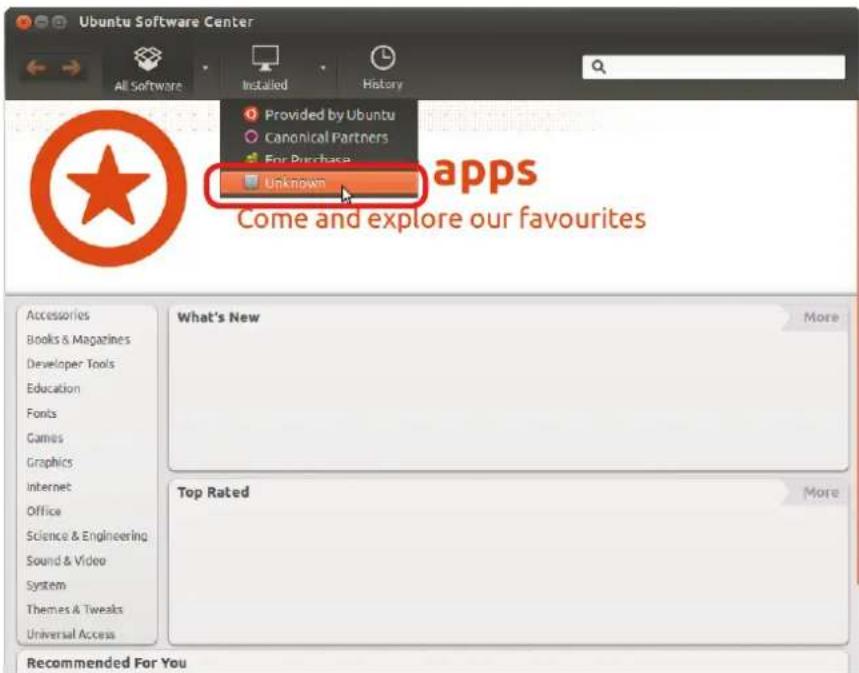The width and height of the screenshot is (859, 673).
Task: Go back with the left arrow
Action: click(x=36, y=67)
